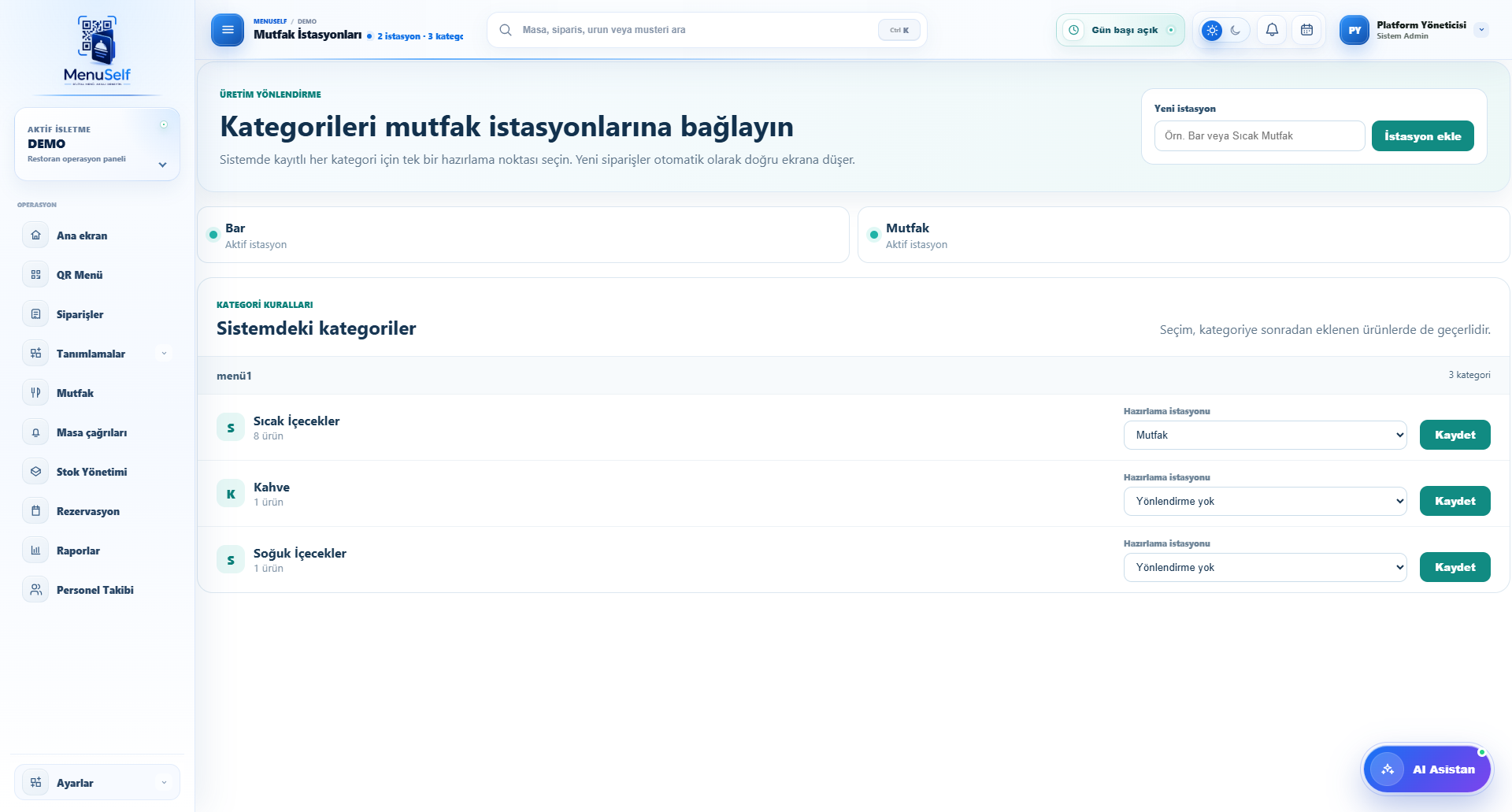Click the Gün başı açık status button
Viewport: 1512px width, 812px height.
pyautogui.click(x=1120, y=30)
